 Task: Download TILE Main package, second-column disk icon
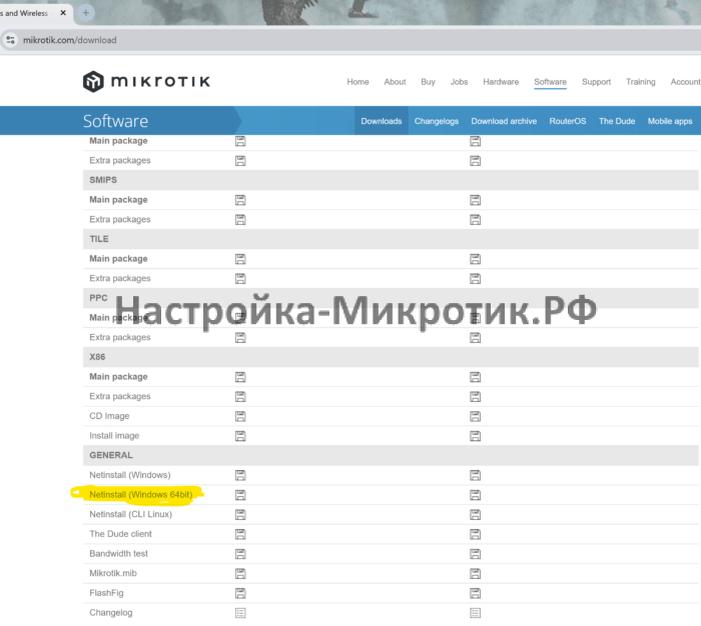(x=475, y=259)
